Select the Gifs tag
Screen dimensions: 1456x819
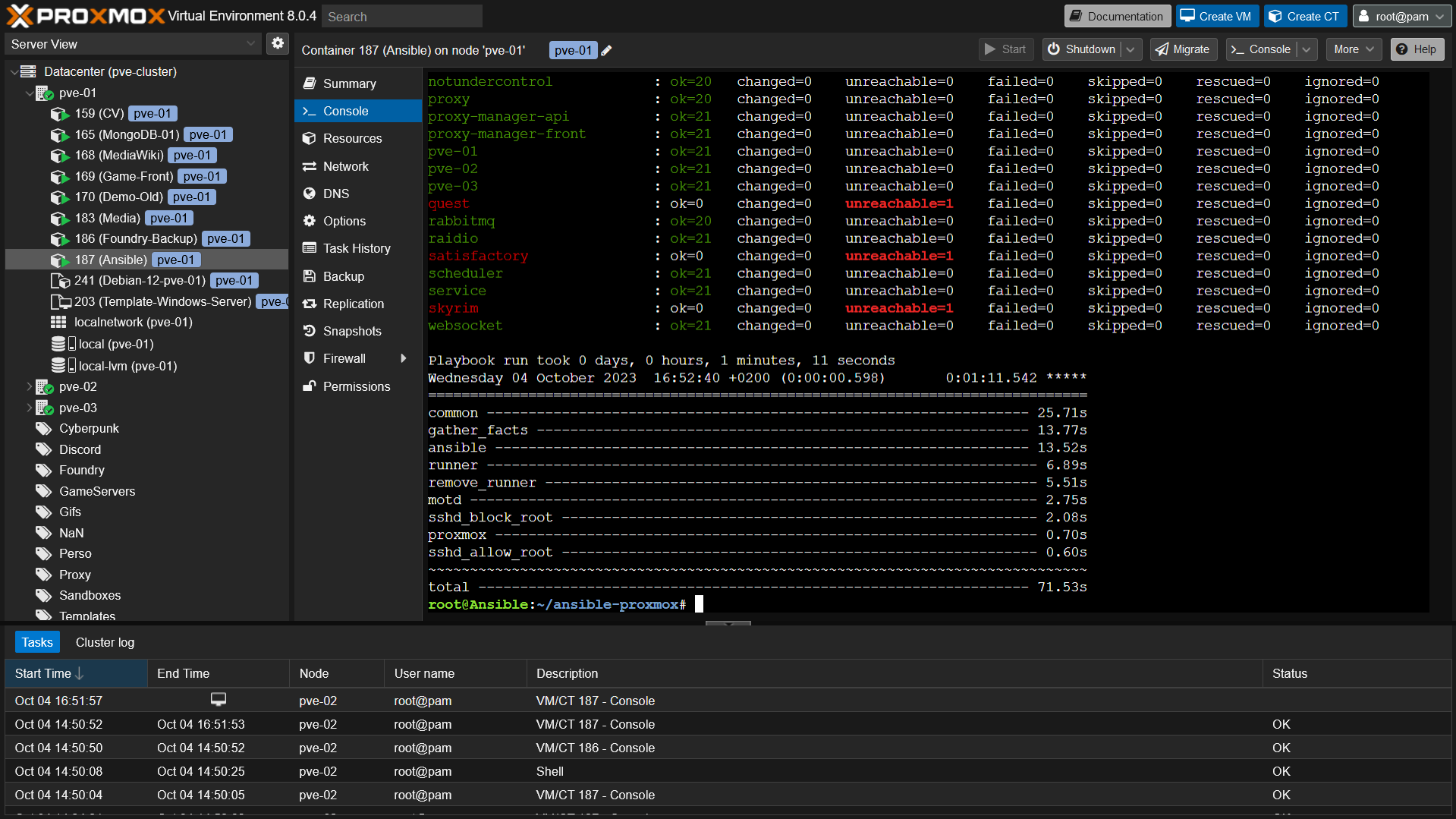[x=70, y=512]
